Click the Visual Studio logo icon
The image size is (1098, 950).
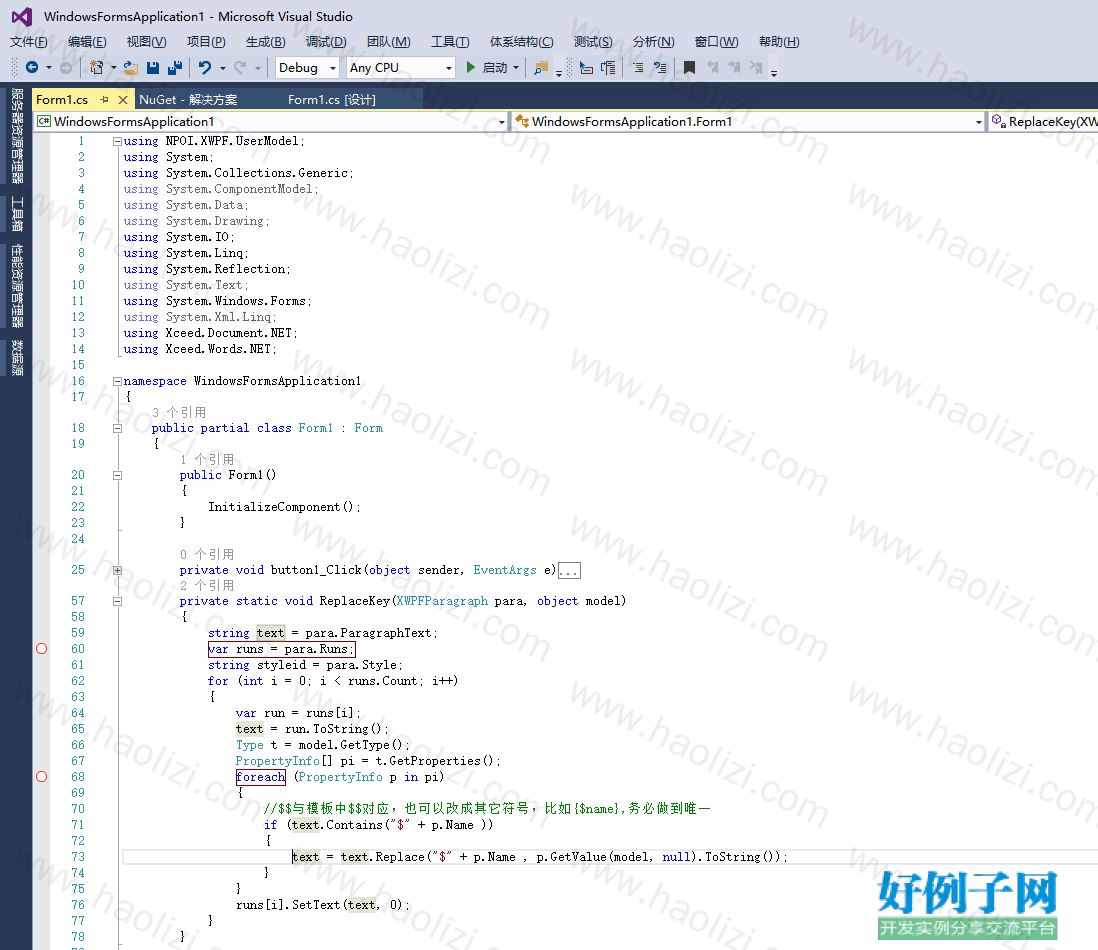tap(22, 16)
